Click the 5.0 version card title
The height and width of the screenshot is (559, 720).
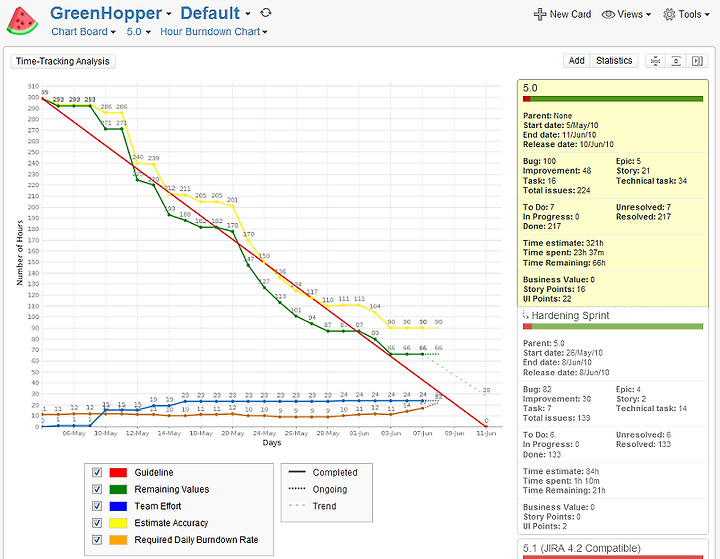(x=530, y=88)
